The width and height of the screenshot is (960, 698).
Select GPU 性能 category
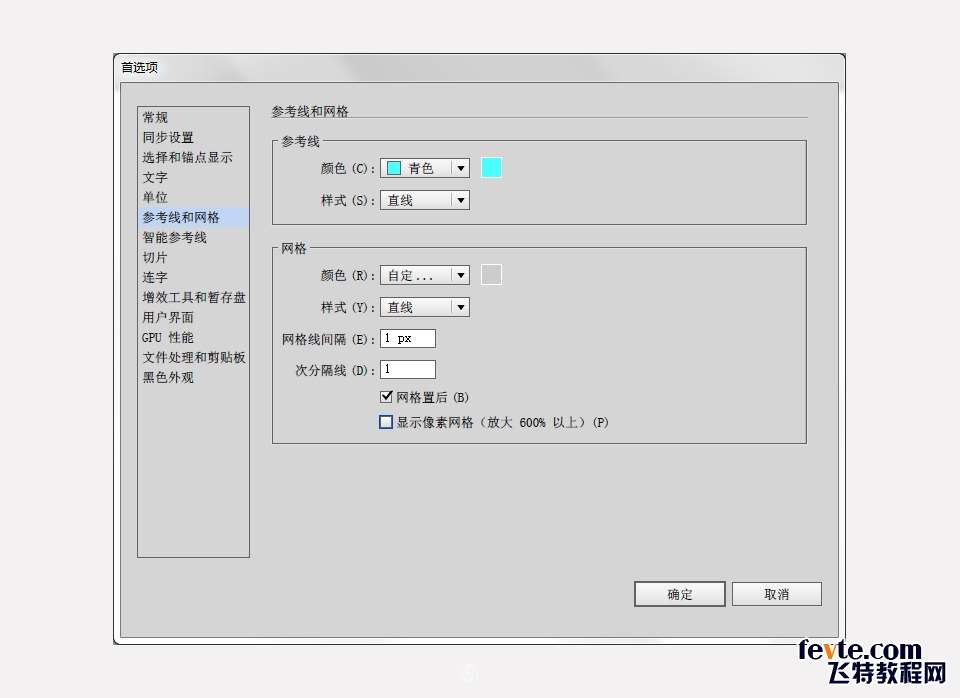click(x=193, y=337)
